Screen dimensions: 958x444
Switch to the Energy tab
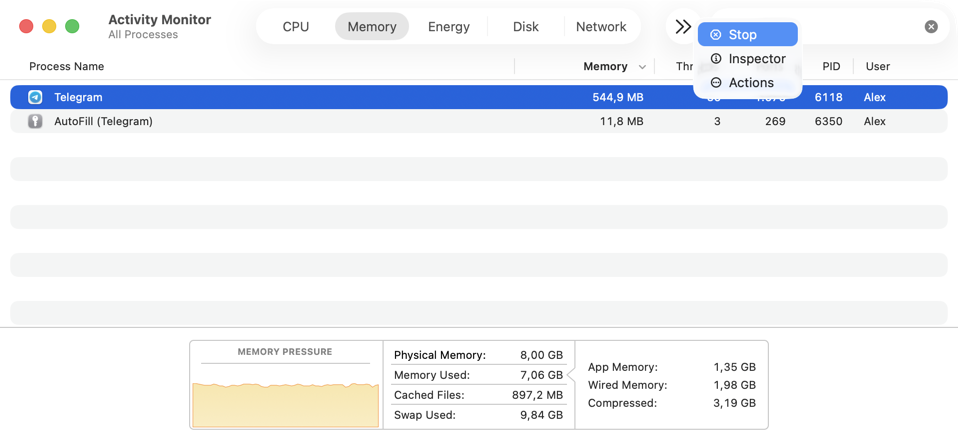pos(449,27)
